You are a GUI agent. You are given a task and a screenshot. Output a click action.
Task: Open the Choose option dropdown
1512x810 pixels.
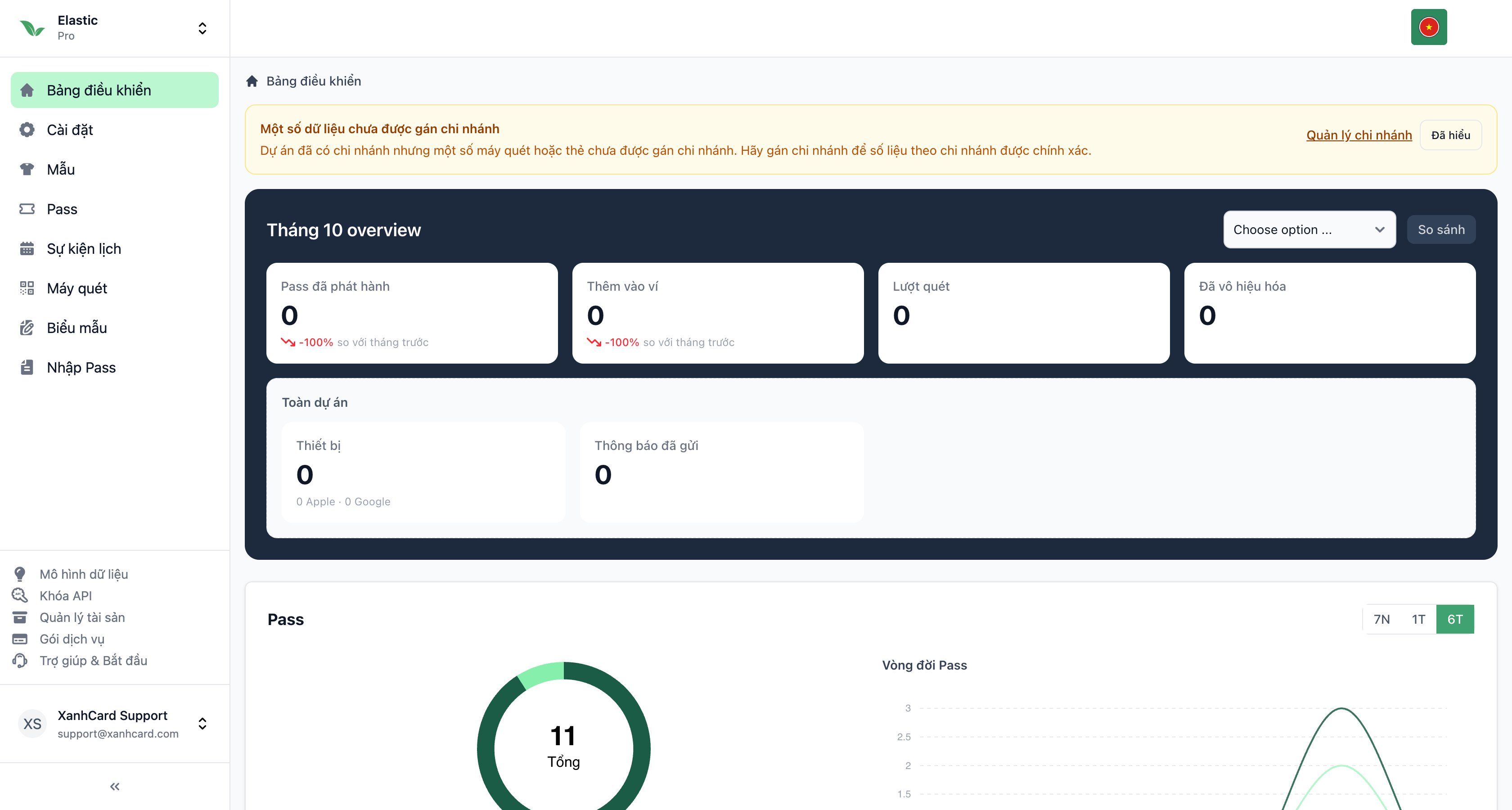[1309, 229]
